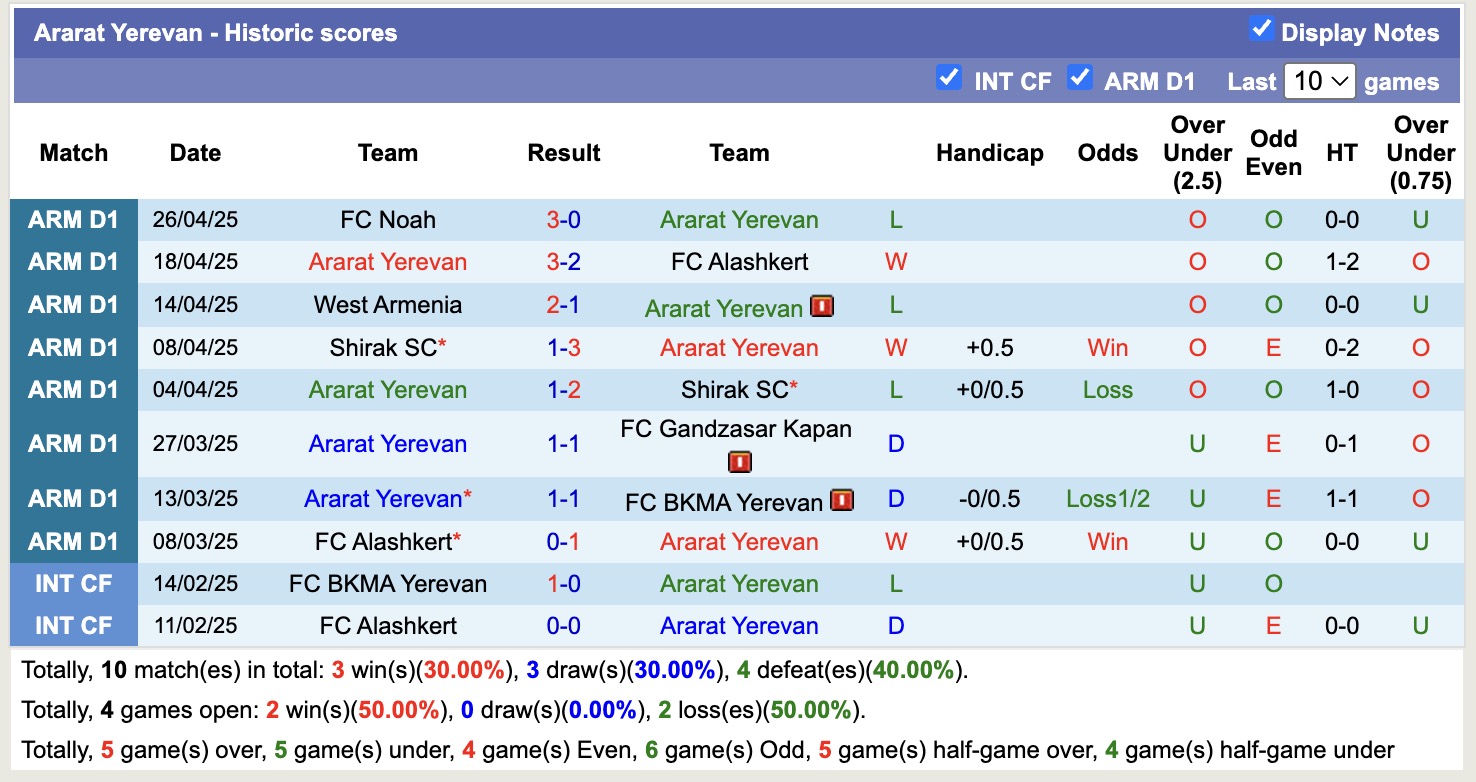Image resolution: width=1476 pixels, height=782 pixels.
Task: Click the Win odds label on the 08/04 row
Action: [x=1107, y=347]
